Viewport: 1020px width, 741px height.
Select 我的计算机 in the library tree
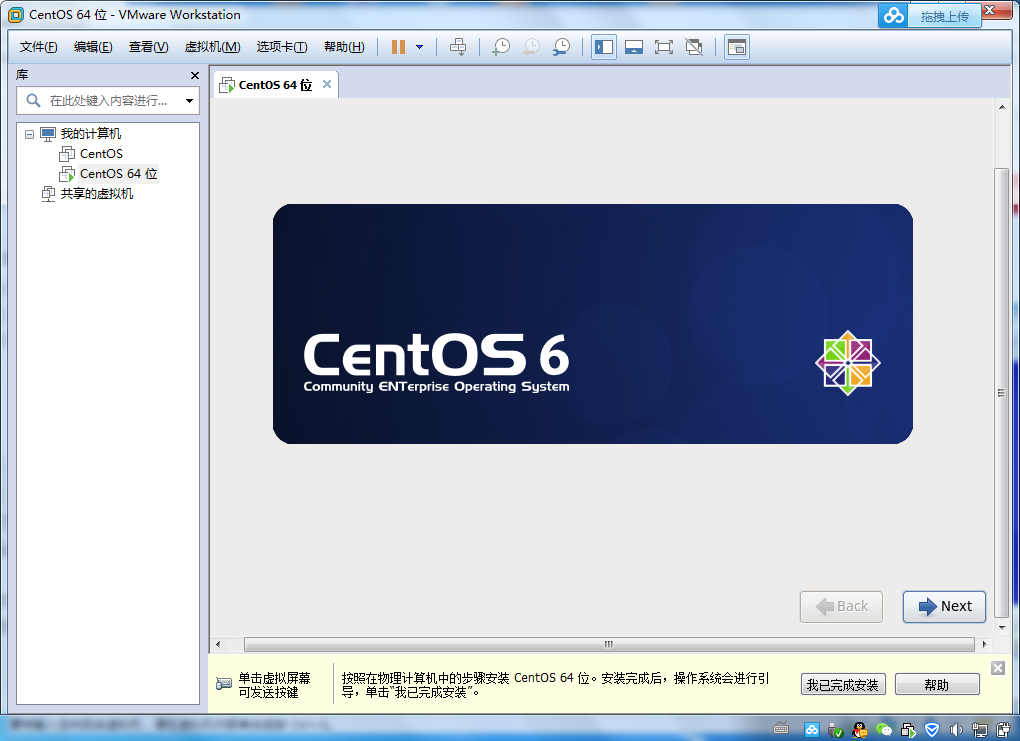click(90, 134)
